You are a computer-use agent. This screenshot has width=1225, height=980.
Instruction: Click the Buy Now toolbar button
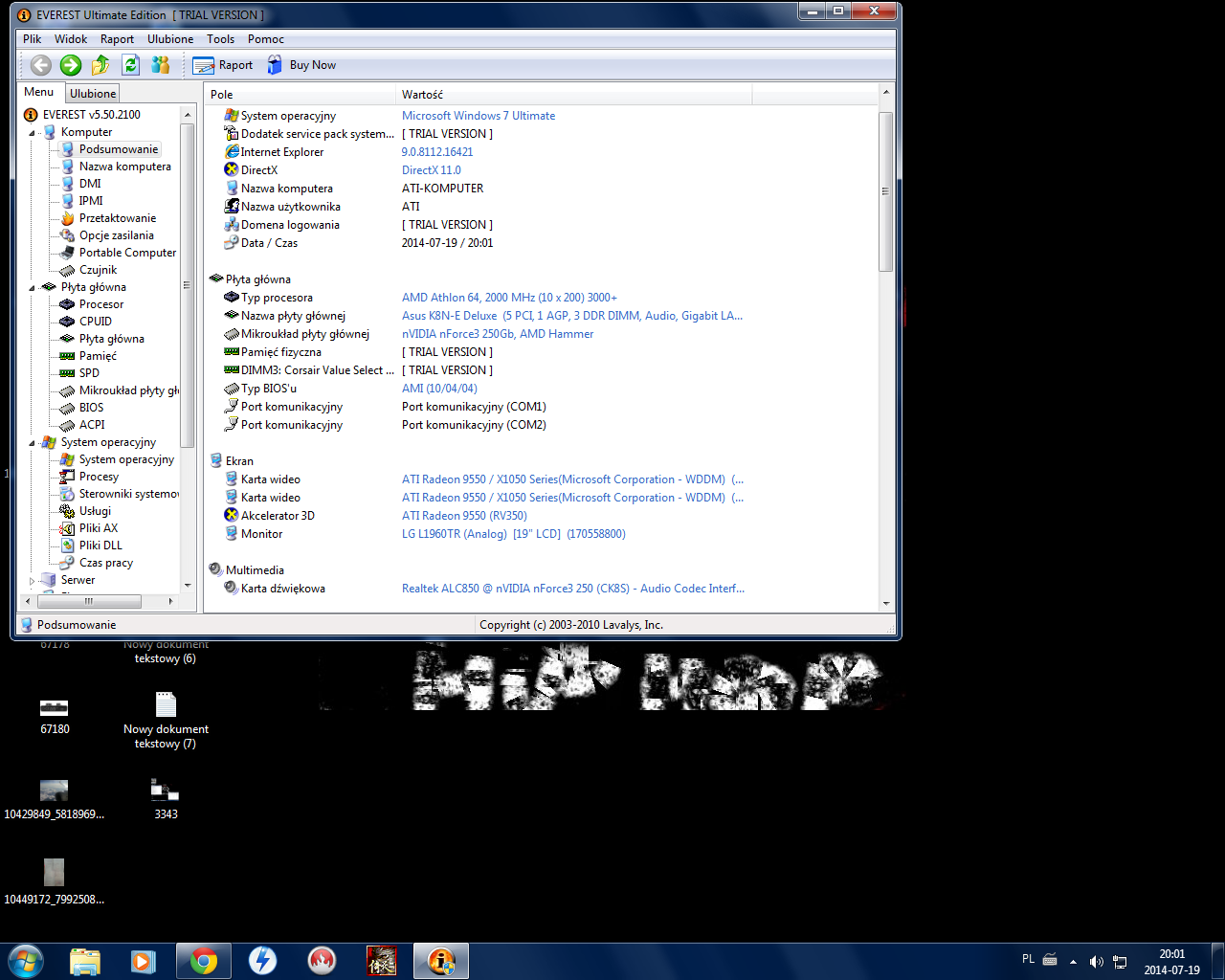[x=301, y=65]
